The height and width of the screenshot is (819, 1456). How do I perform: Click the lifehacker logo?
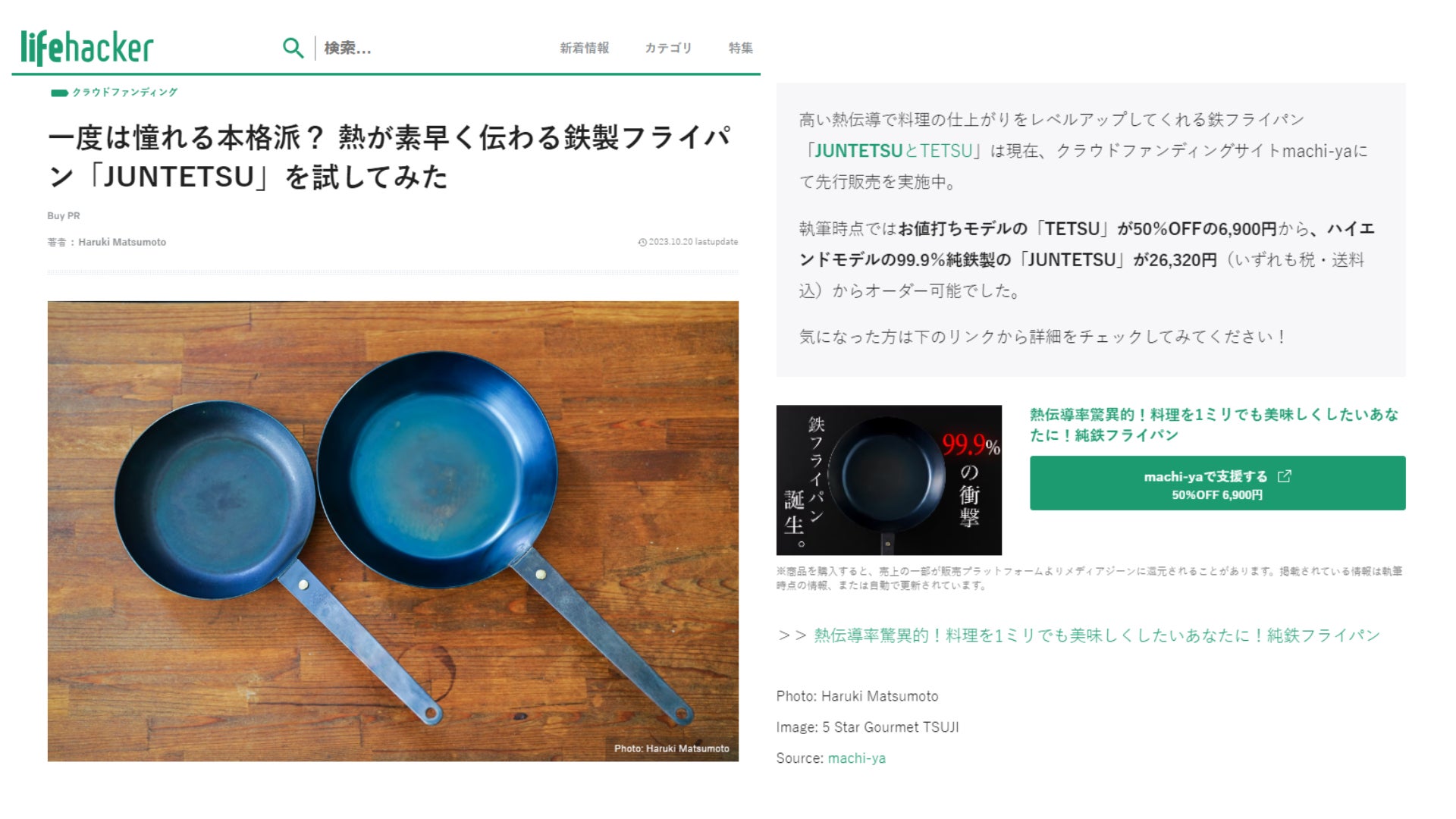(86, 48)
